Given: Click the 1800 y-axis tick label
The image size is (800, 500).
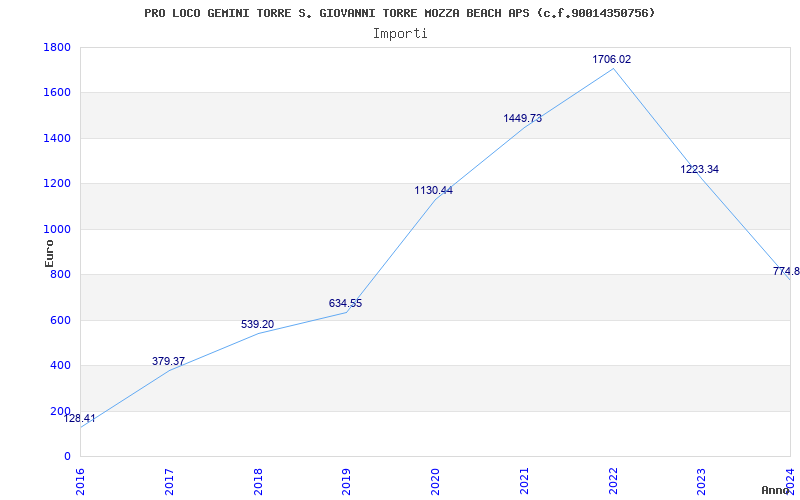Looking at the screenshot, I should coord(57,47).
